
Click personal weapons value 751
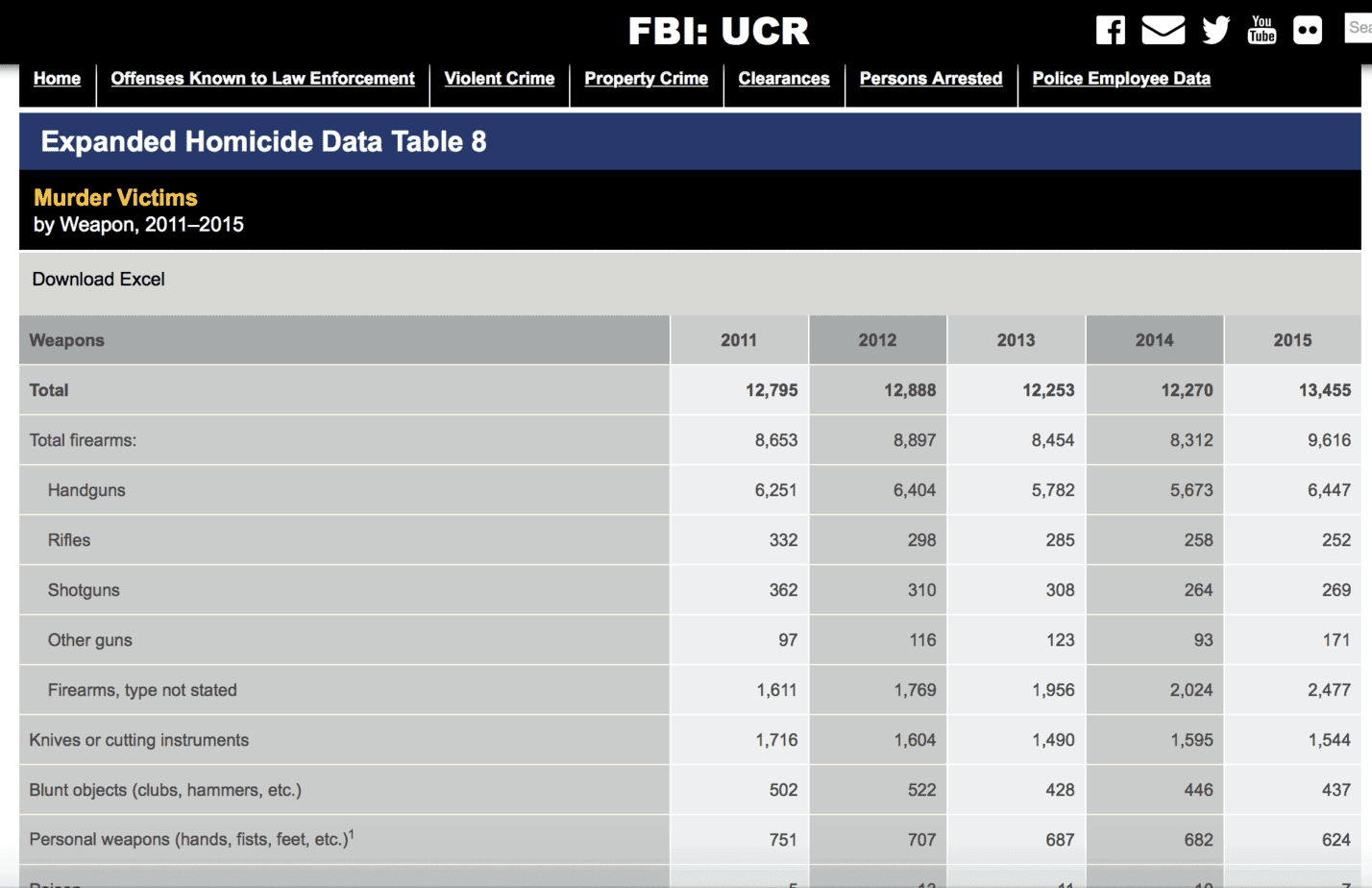coord(784,840)
